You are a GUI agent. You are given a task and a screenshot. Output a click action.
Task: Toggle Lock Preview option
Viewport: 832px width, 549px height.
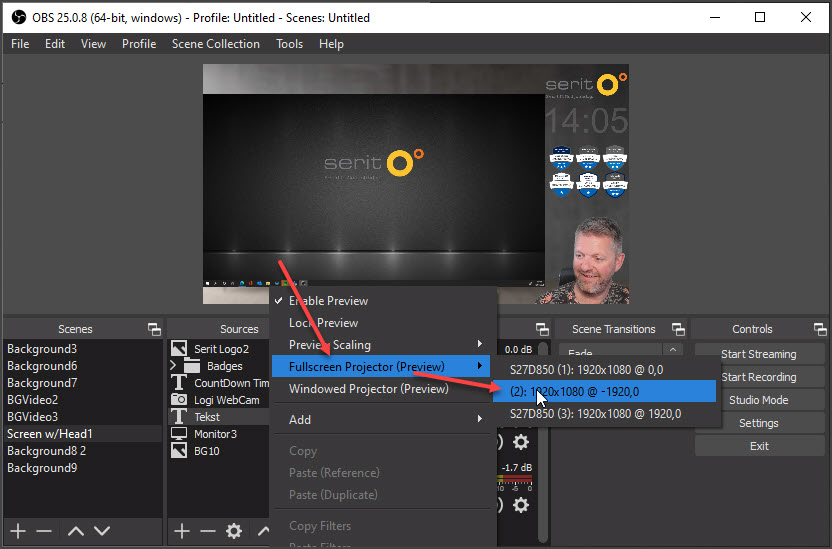[380, 323]
